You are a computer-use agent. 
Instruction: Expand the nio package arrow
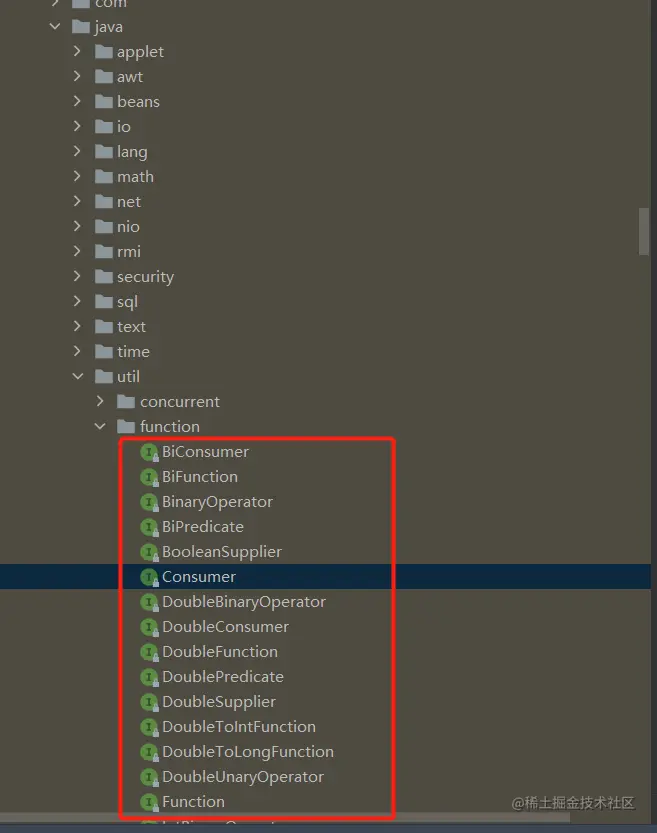click(77, 226)
